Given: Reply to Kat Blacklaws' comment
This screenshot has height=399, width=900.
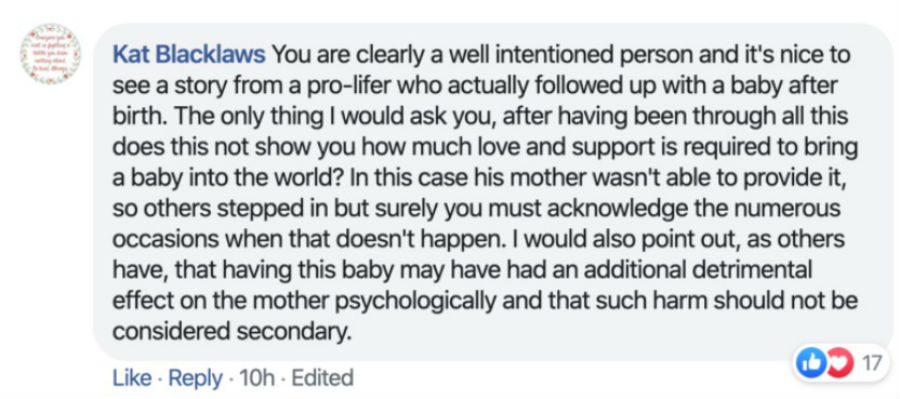Looking at the screenshot, I should [195, 378].
